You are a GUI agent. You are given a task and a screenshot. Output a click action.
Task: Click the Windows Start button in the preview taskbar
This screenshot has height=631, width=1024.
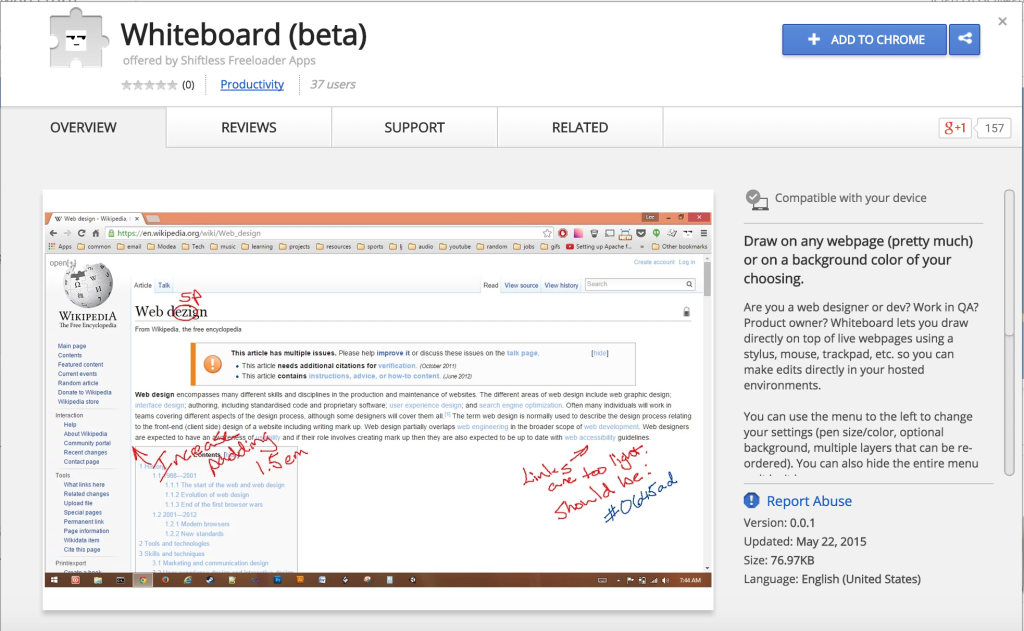pos(54,580)
